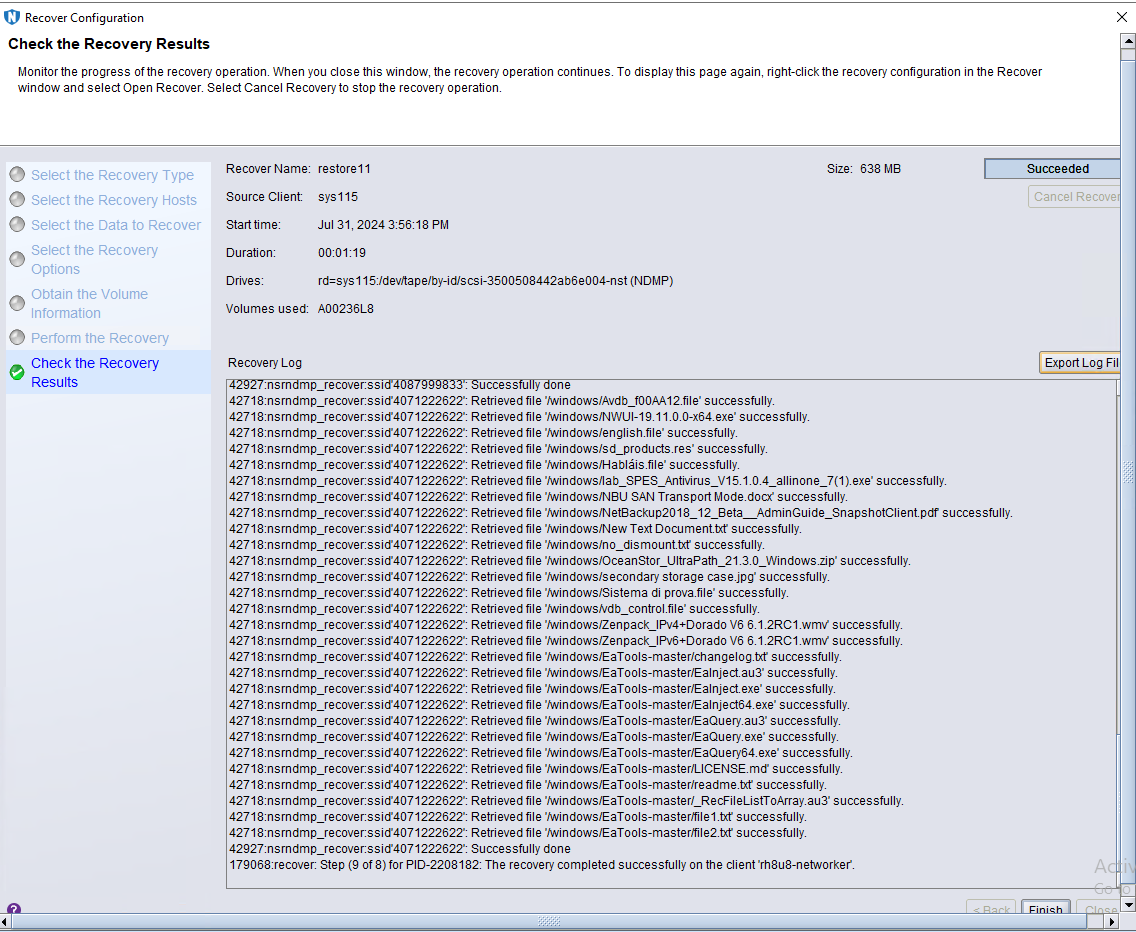Select the log line for Avdb_f00AA12.file

[502, 401]
